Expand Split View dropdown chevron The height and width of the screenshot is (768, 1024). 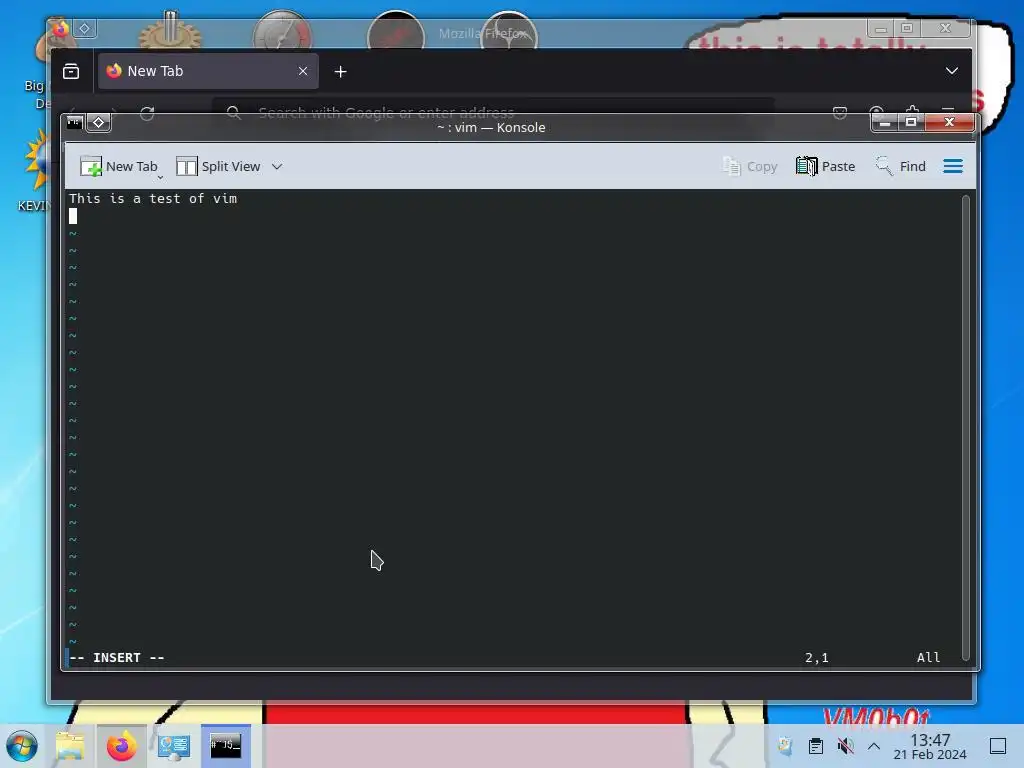[x=277, y=167]
